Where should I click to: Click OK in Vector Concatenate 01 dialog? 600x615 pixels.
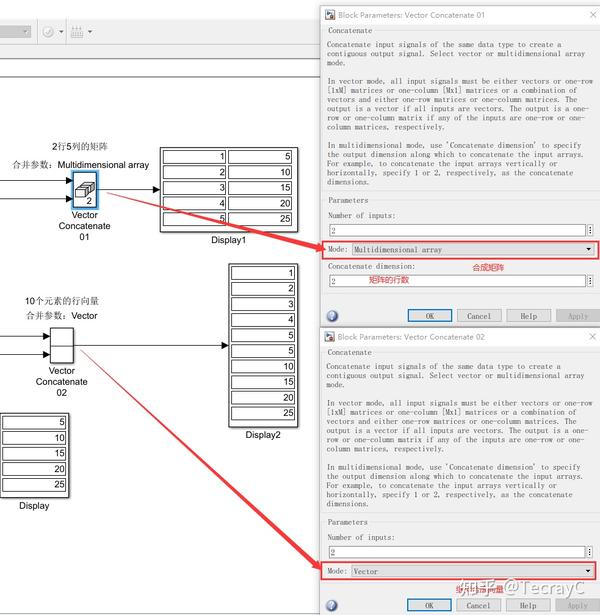pos(430,316)
